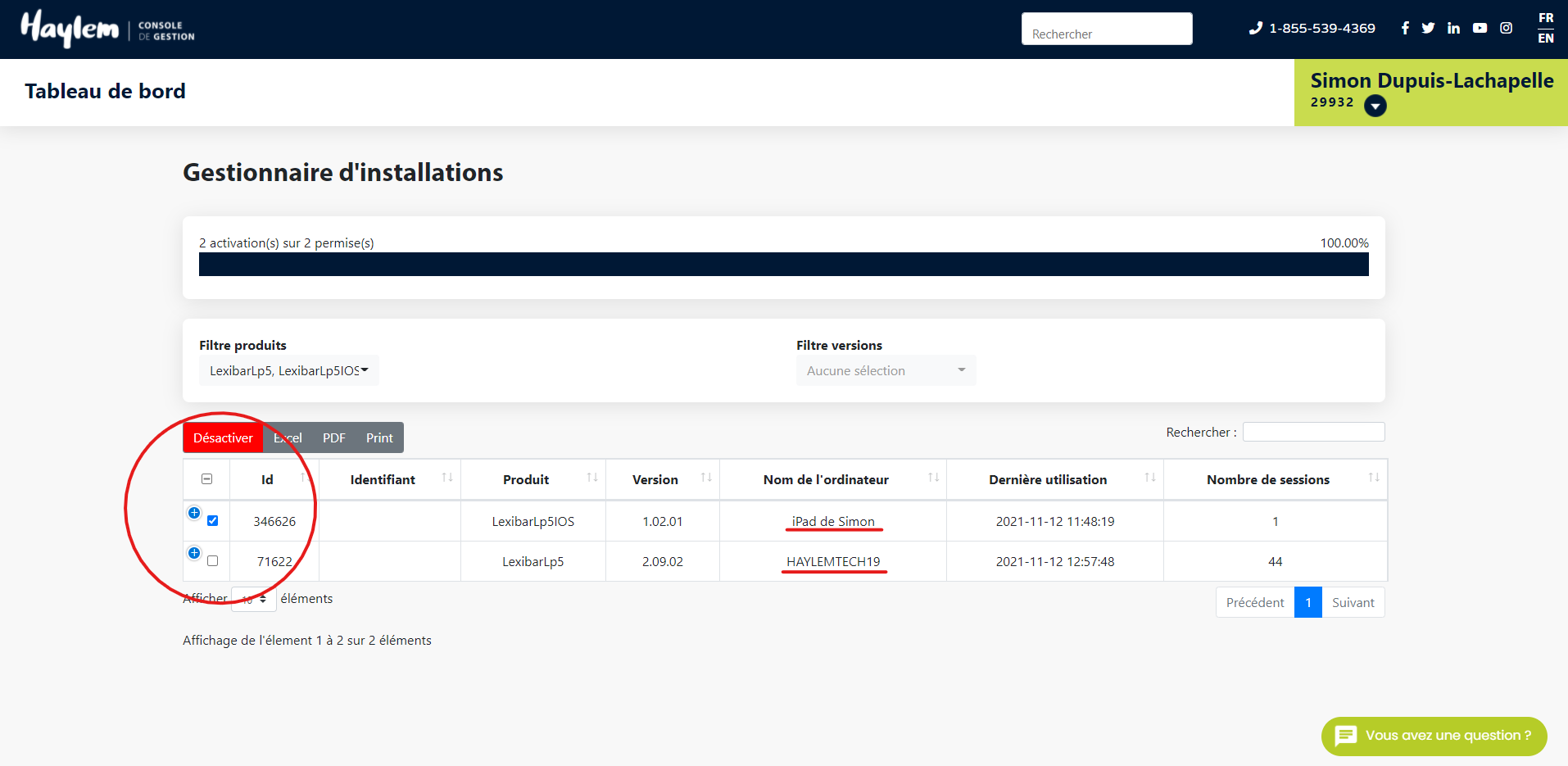Open Haylem Twitter page icon
1568x766 pixels.
pos(1428,28)
